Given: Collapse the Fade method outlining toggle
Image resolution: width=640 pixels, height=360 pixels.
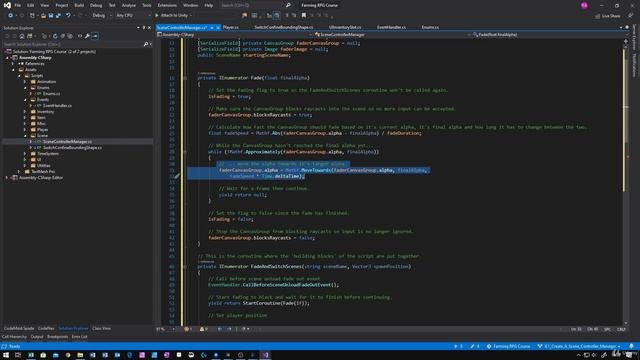Looking at the screenshot, I should 185,78.
